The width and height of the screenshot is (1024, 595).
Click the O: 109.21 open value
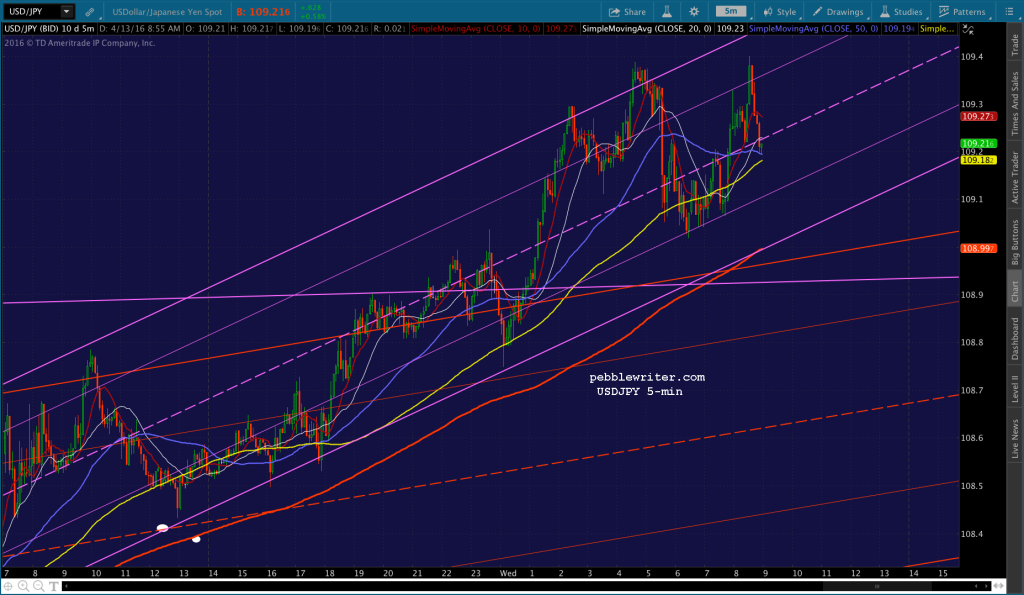pyautogui.click(x=204, y=29)
